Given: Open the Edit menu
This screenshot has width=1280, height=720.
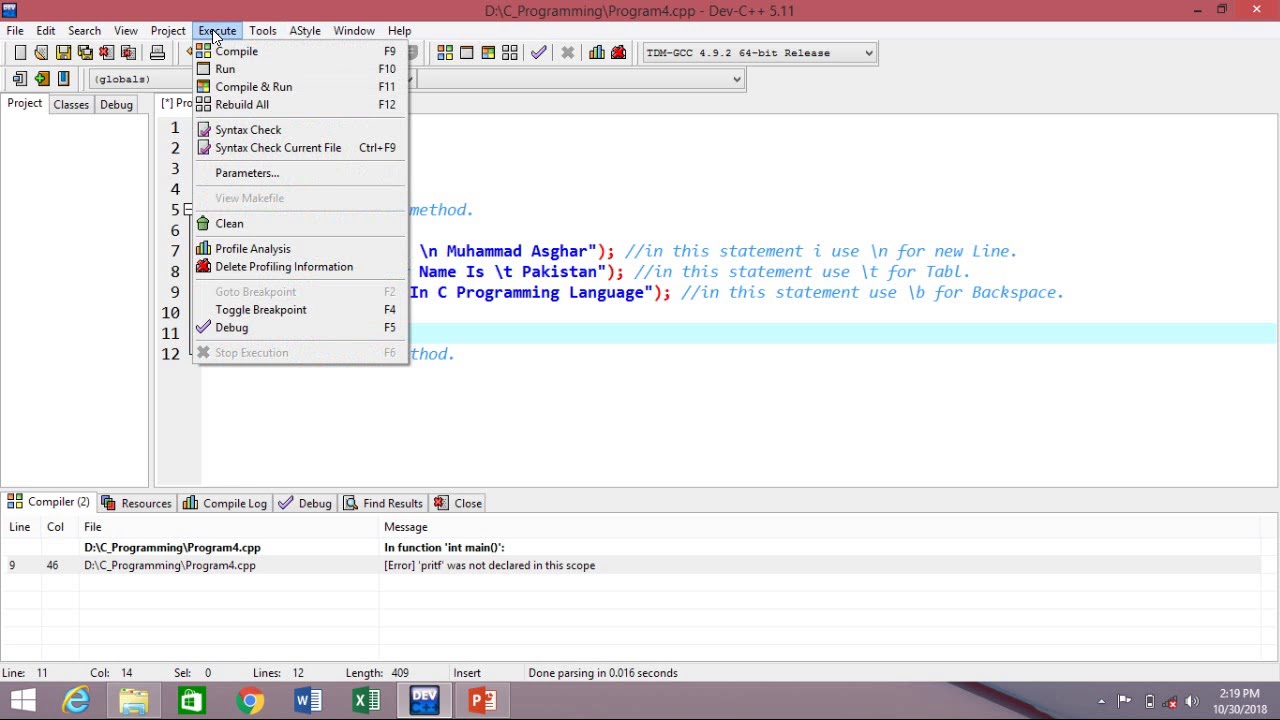Looking at the screenshot, I should coord(46,31).
